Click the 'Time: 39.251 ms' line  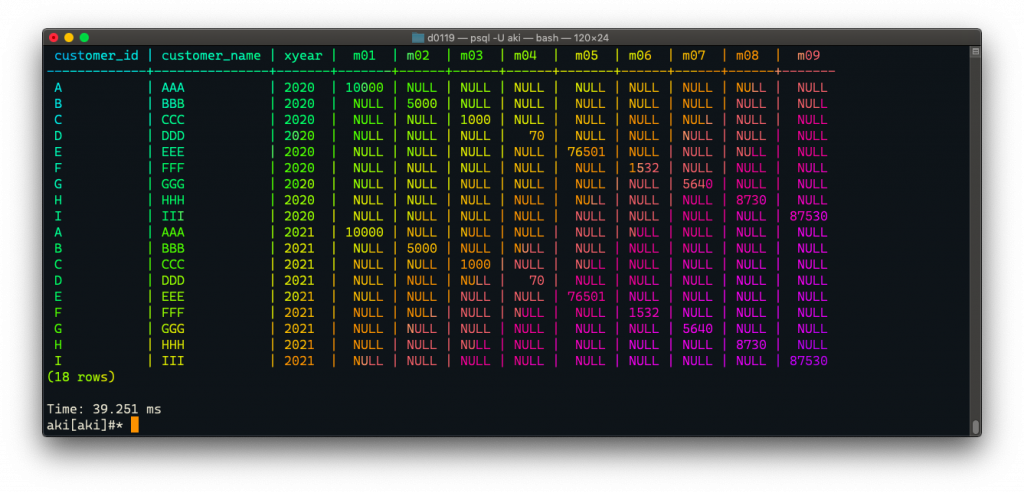point(104,409)
